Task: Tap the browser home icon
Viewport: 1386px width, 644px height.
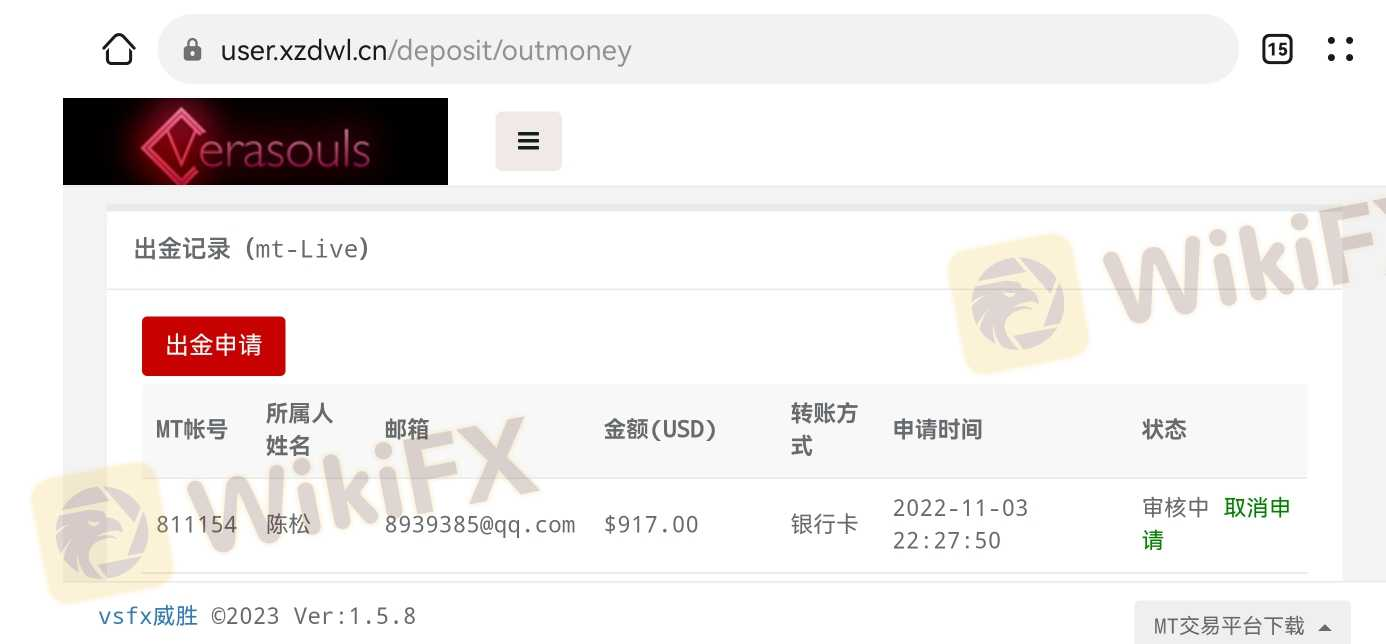Action: pyautogui.click(x=119, y=49)
